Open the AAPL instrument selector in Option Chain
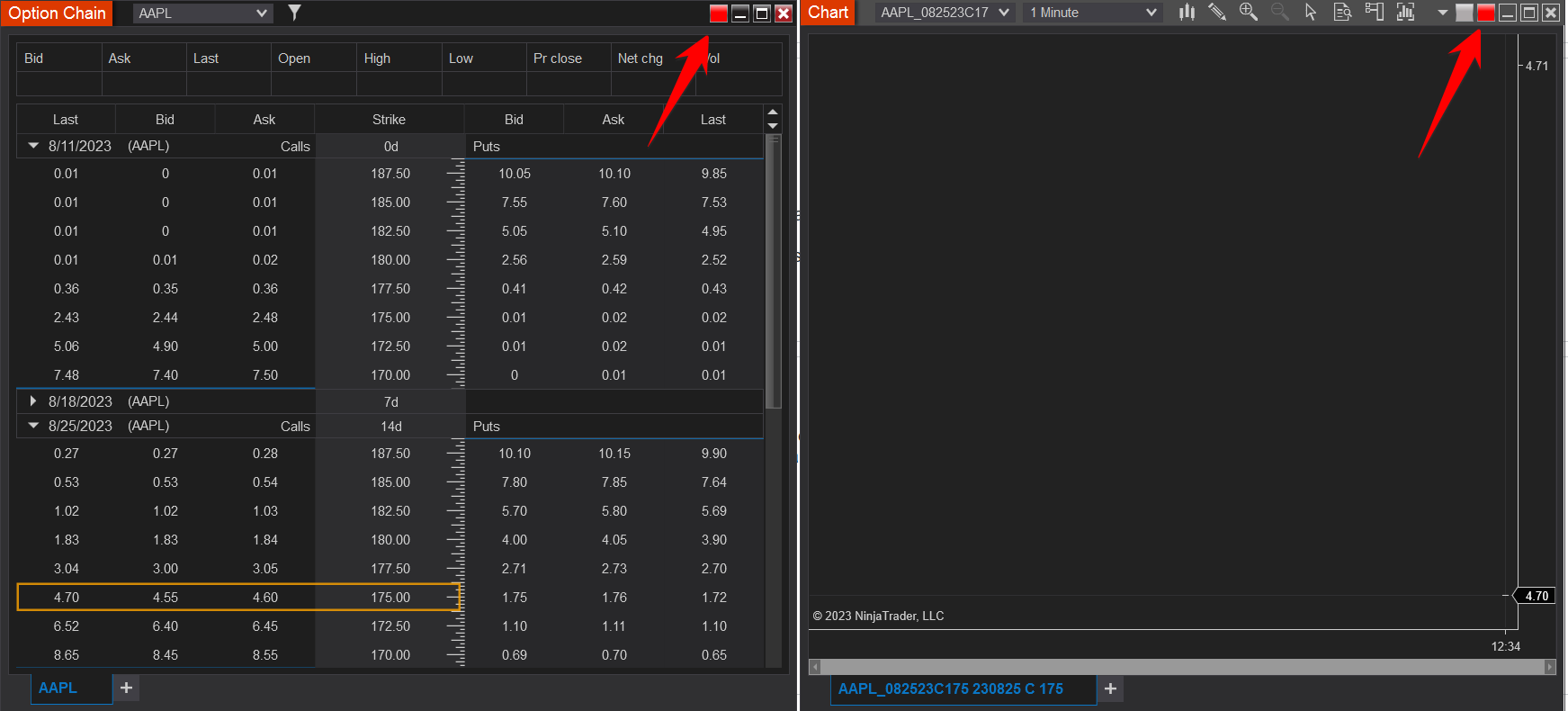The height and width of the screenshot is (711, 1568). coord(202,13)
